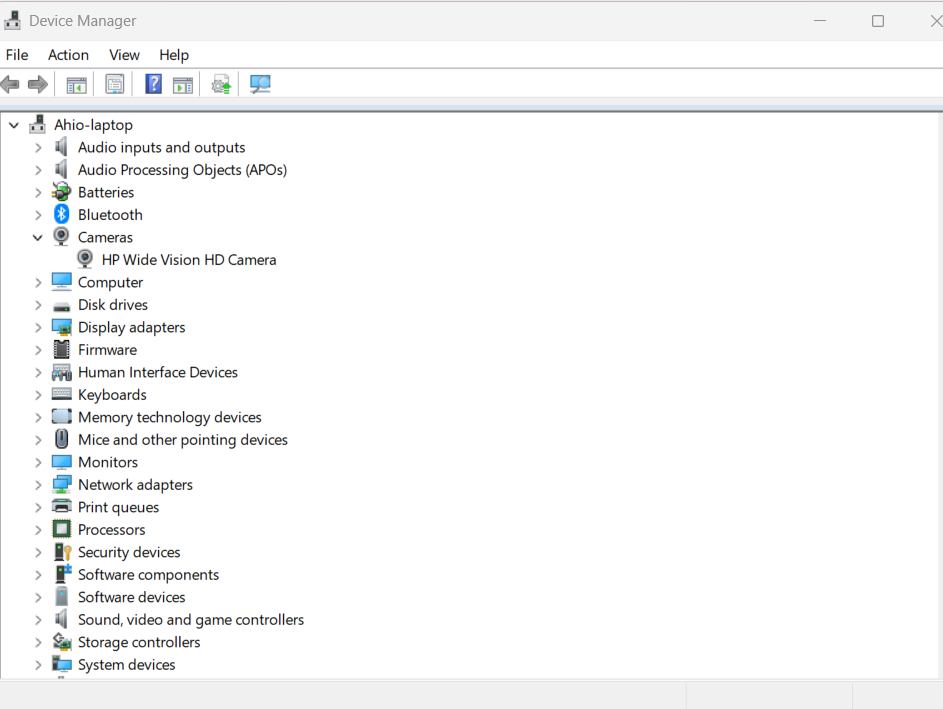Click the Storage controllers icon
Image resolution: width=943 pixels, height=709 pixels.
pyautogui.click(x=61, y=642)
